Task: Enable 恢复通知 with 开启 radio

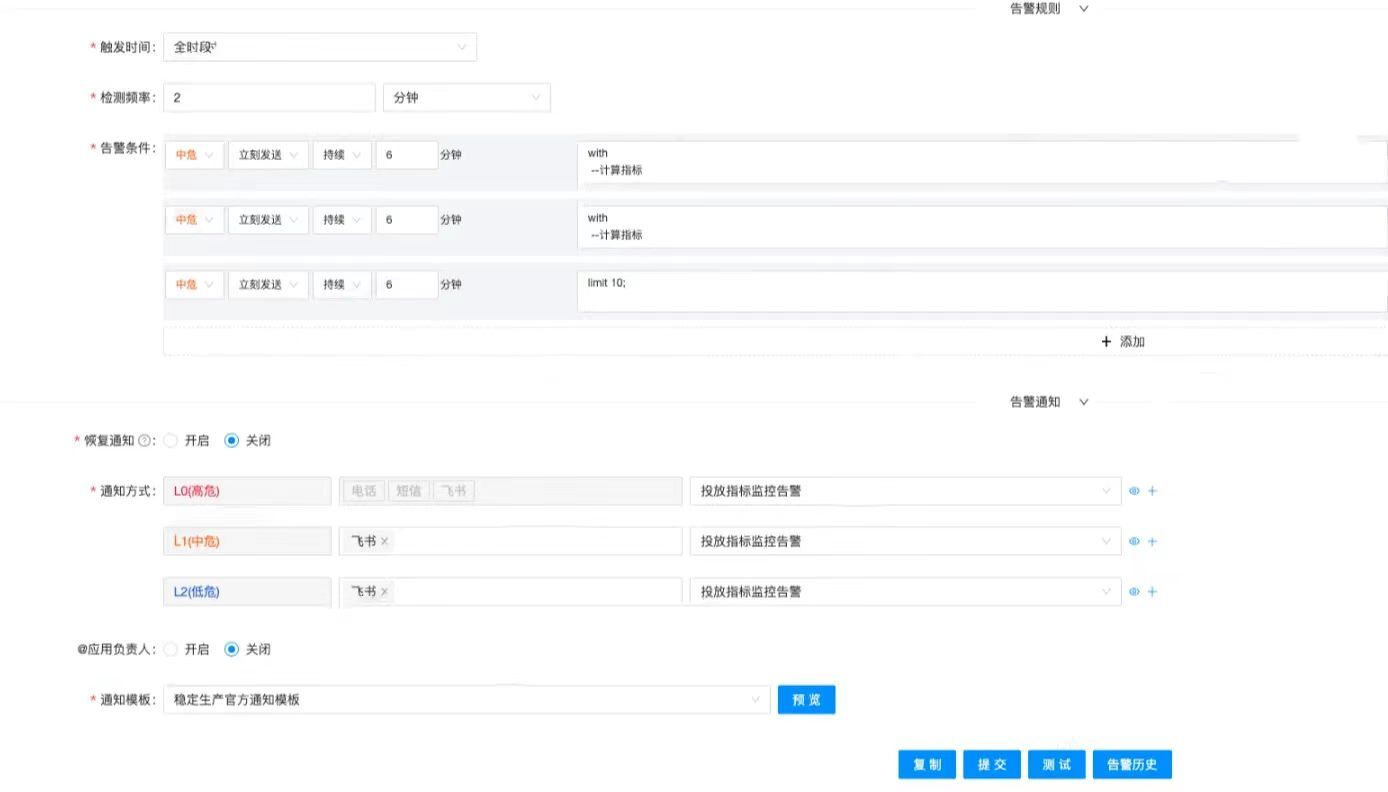Action: pyautogui.click(x=171, y=440)
